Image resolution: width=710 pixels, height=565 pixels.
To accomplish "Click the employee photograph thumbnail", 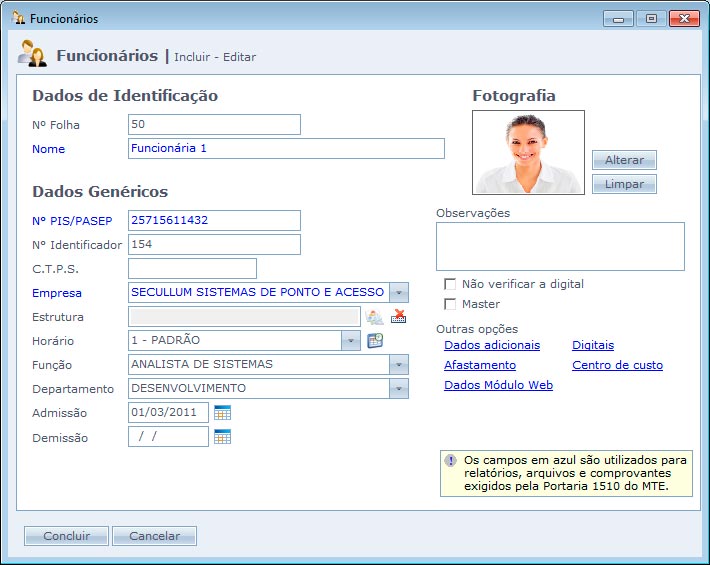I will [x=528, y=152].
